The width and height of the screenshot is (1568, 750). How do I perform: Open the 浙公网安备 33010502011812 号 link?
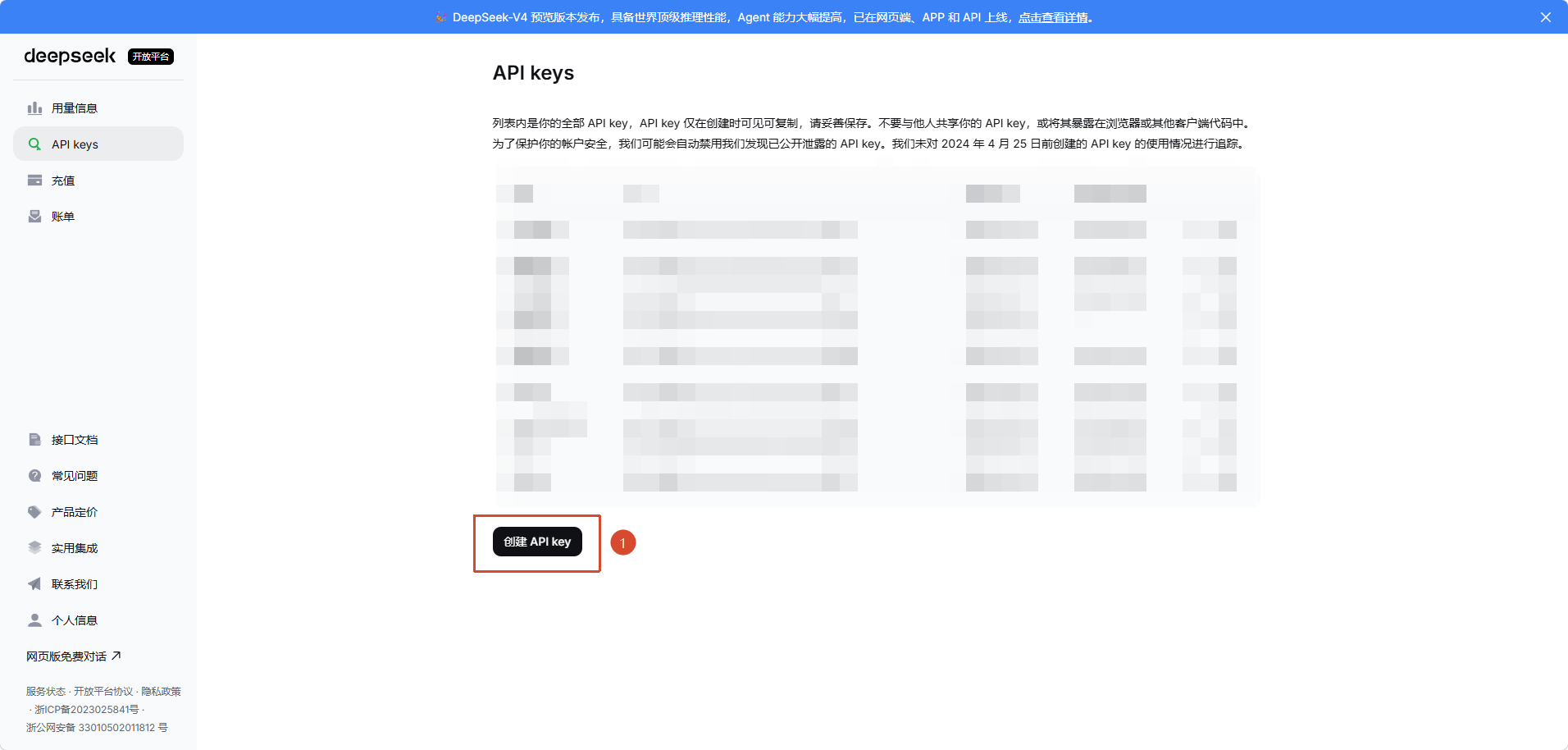pos(97,728)
